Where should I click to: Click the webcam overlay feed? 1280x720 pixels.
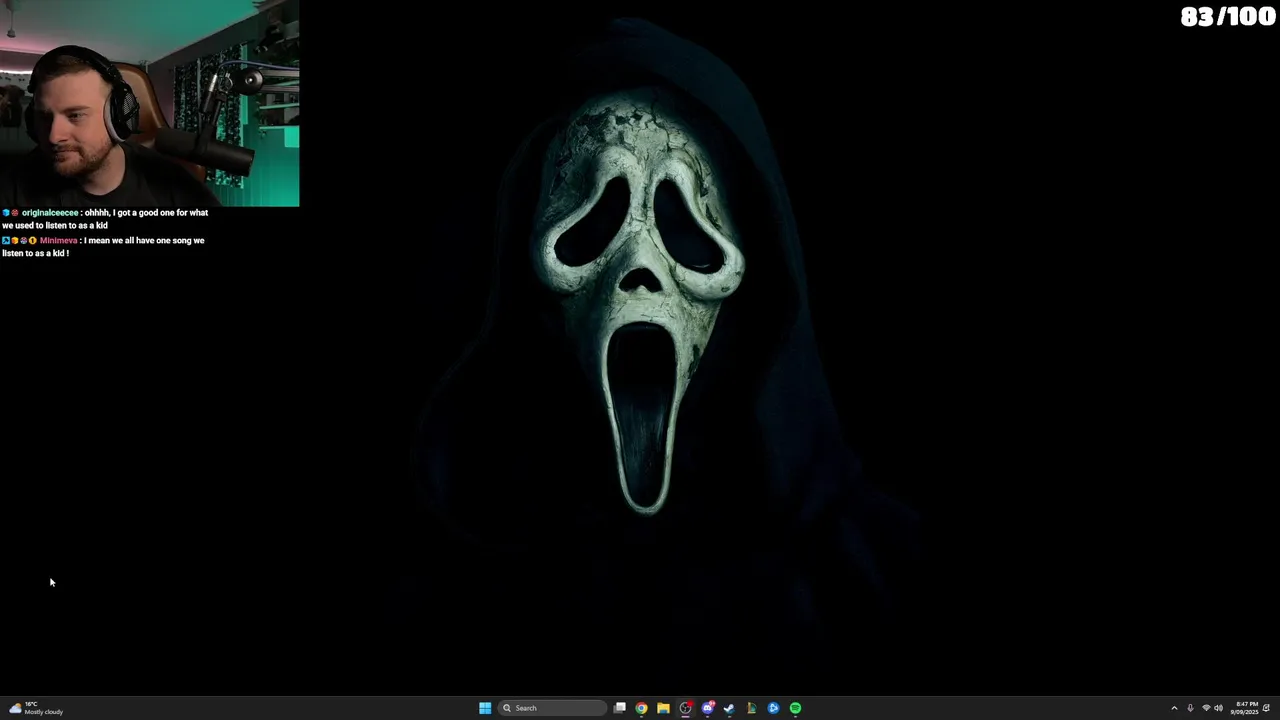click(x=149, y=103)
